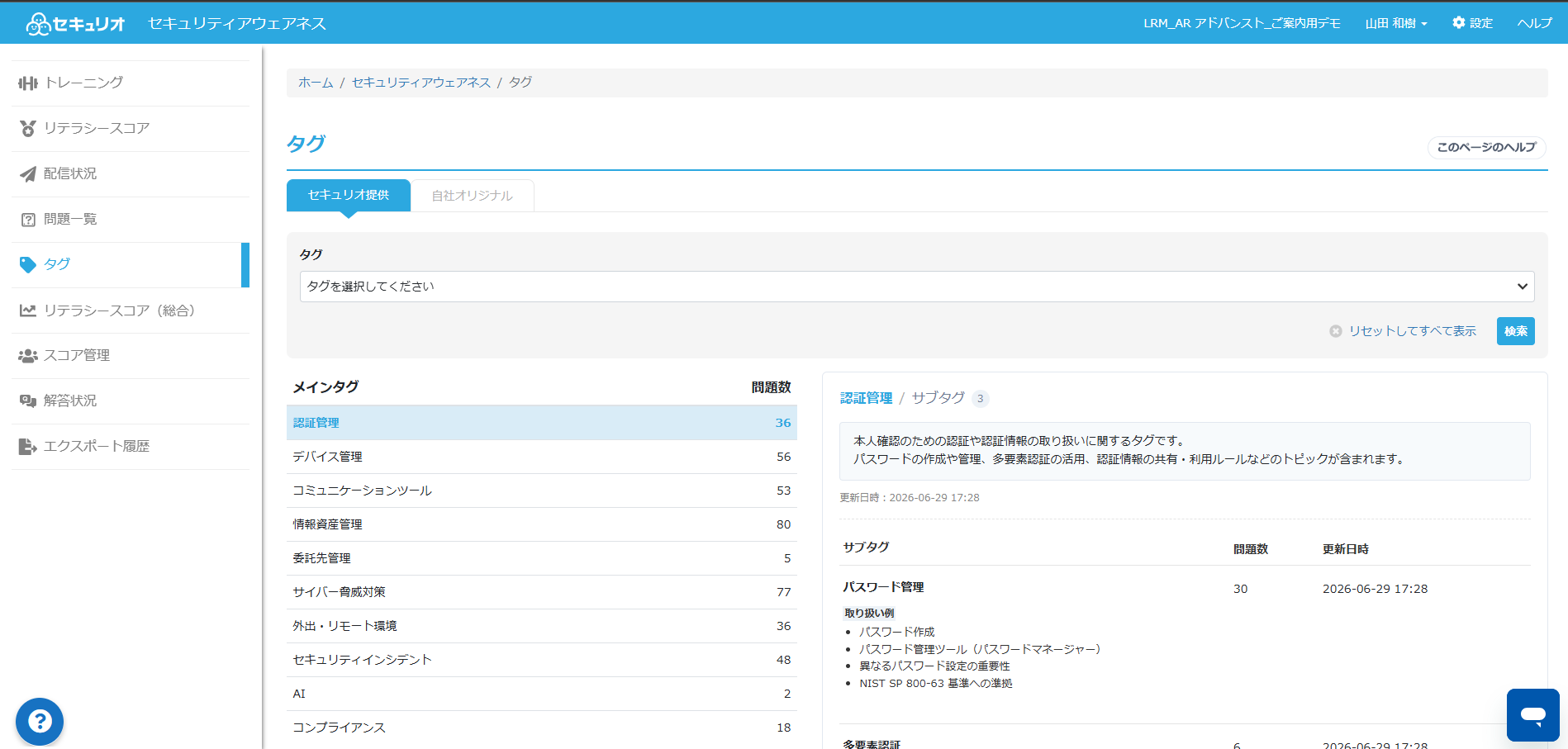Click the 更新日時 column header

tap(1345, 549)
